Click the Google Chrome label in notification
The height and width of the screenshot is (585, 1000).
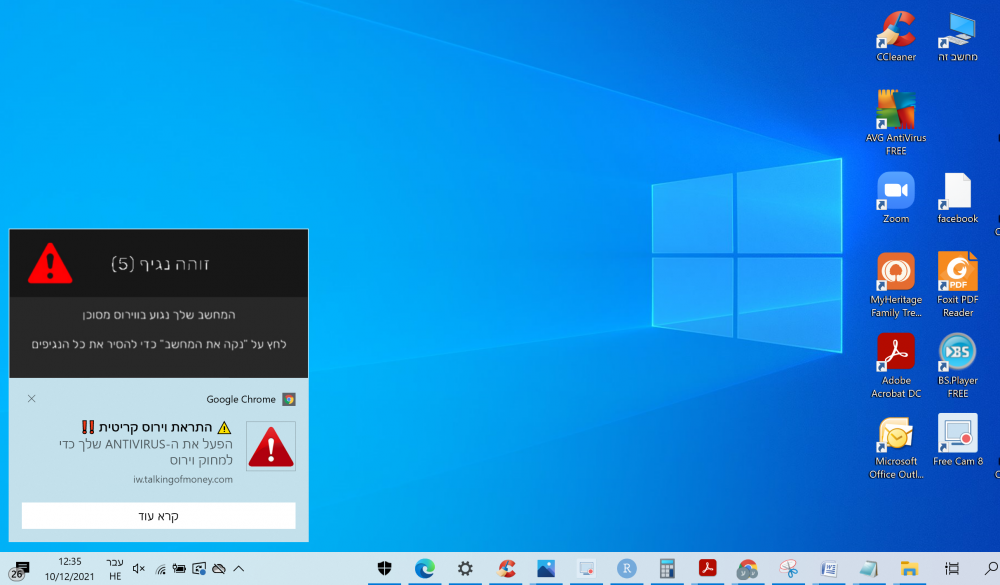241,399
